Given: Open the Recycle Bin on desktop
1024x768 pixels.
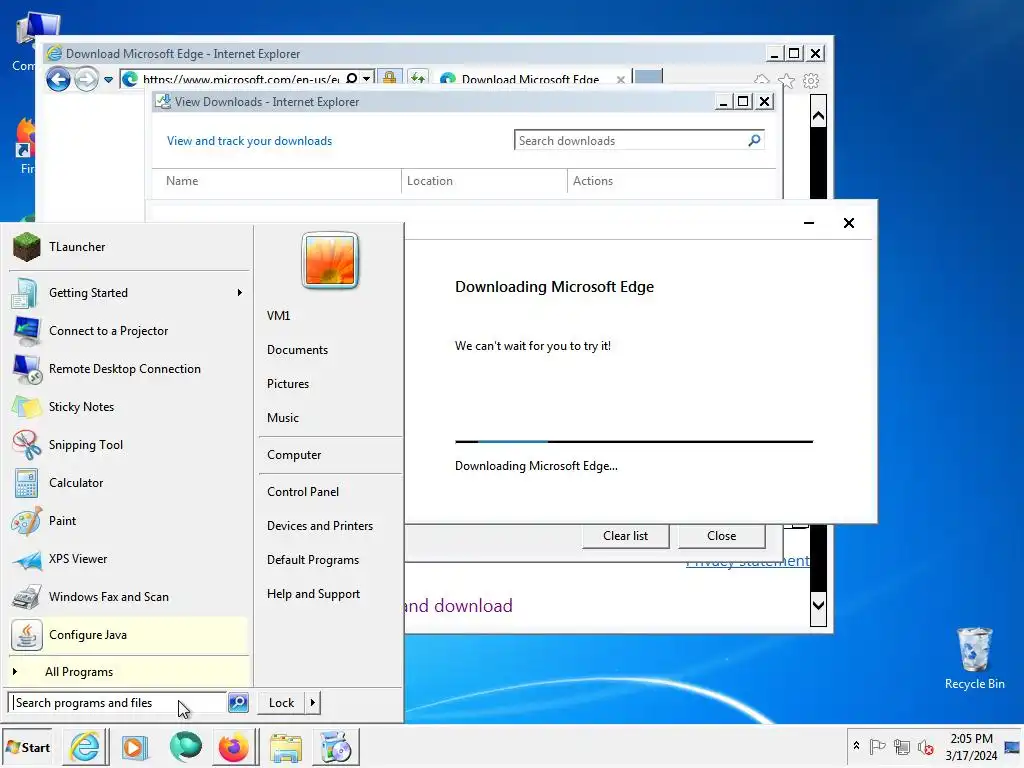Looking at the screenshot, I should 974,658.
